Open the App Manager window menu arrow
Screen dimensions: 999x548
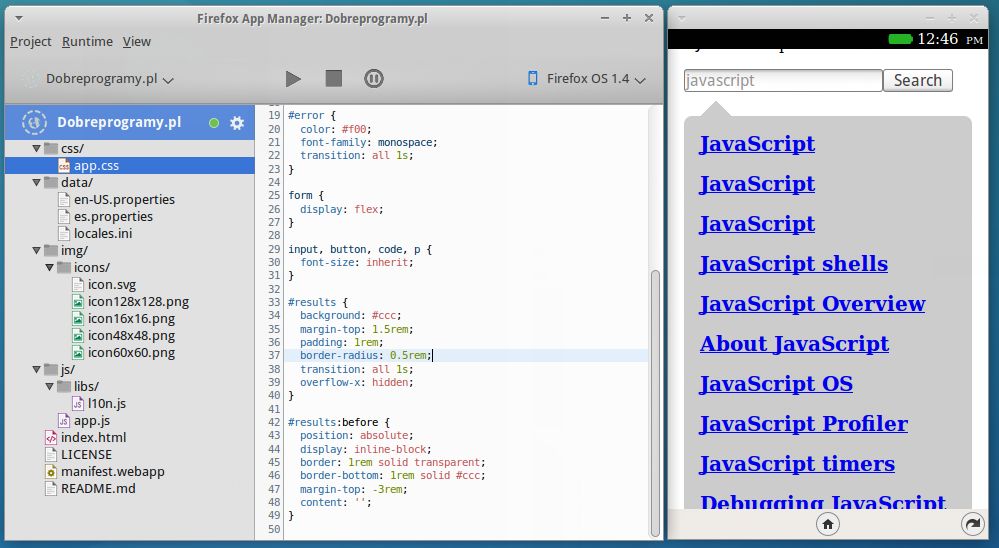point(18,18)
